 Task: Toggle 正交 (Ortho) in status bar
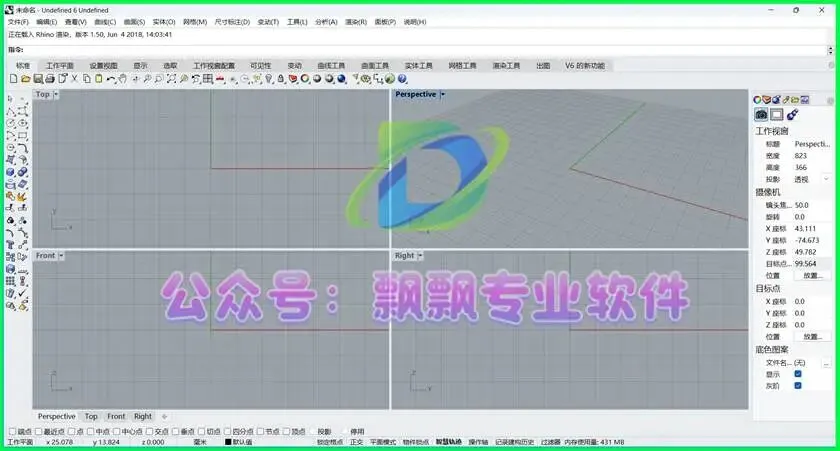357,442
